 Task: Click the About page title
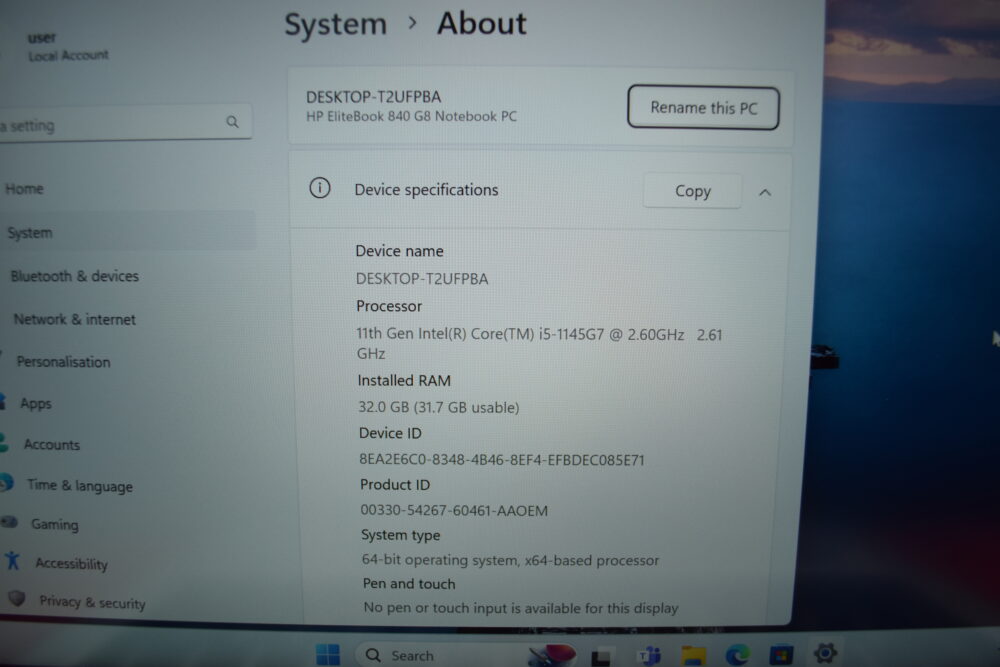pos(482,24)
